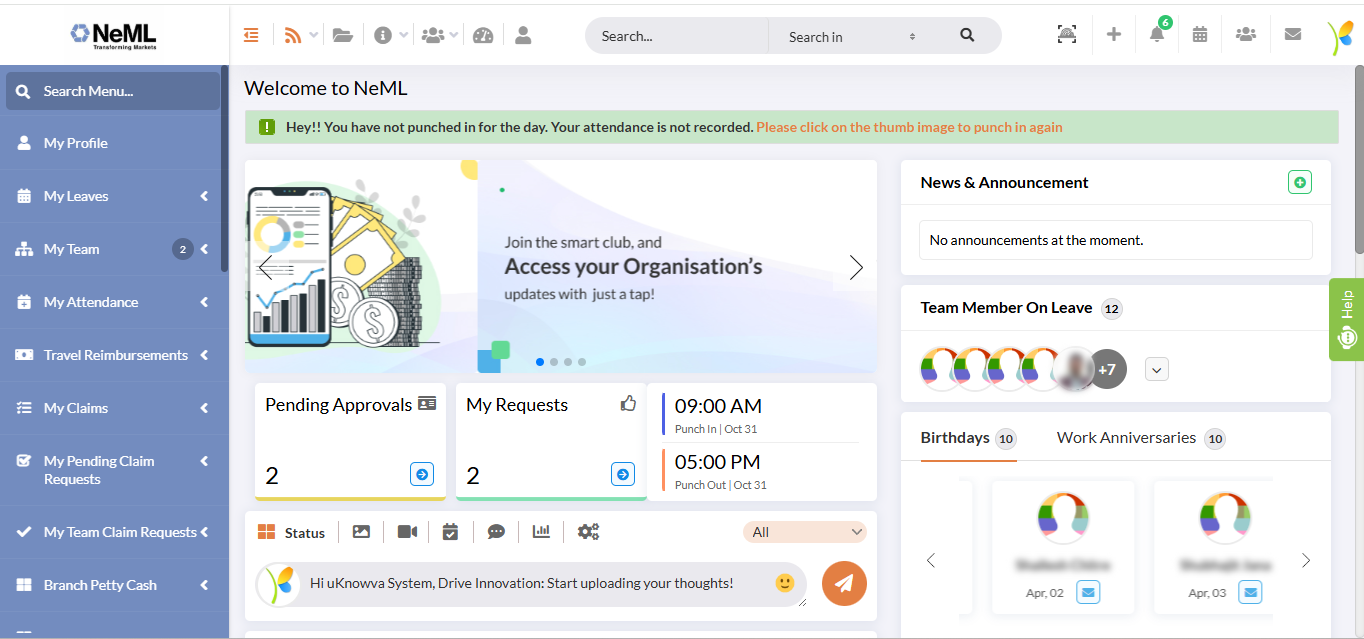Open the emoji picker smiley icon
The height and width of the screenshot is (639, 1364).
tap(785, 583)
